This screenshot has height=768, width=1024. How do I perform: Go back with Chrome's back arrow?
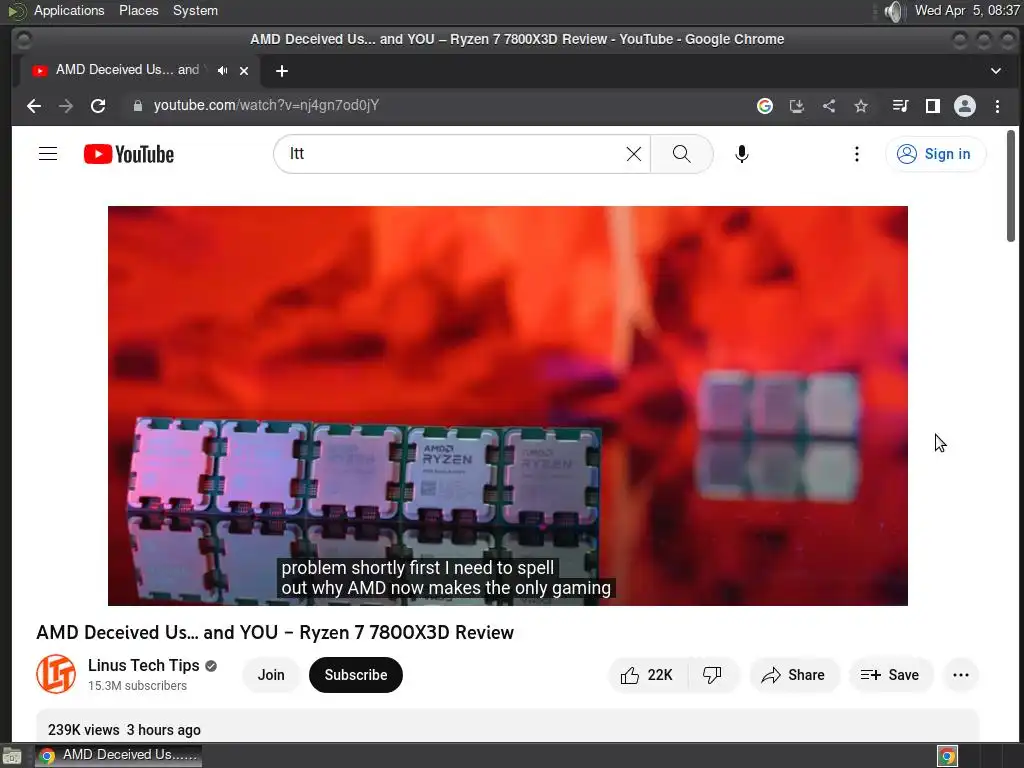pos(34,106)
